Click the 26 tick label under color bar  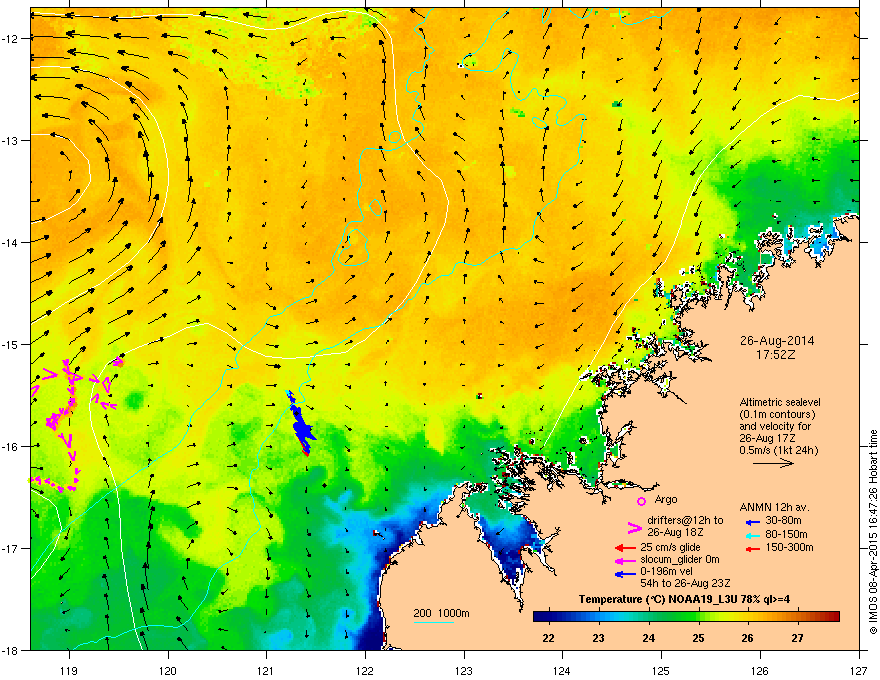click(748, 638)
